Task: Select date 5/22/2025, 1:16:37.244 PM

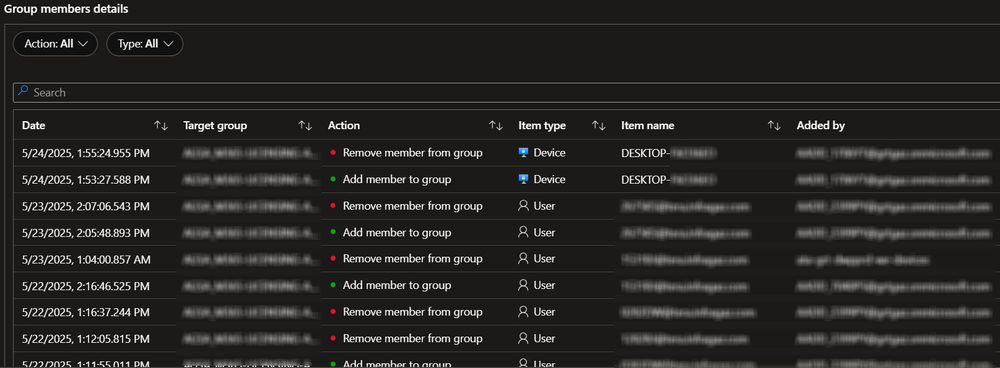Action: (86, 313)
